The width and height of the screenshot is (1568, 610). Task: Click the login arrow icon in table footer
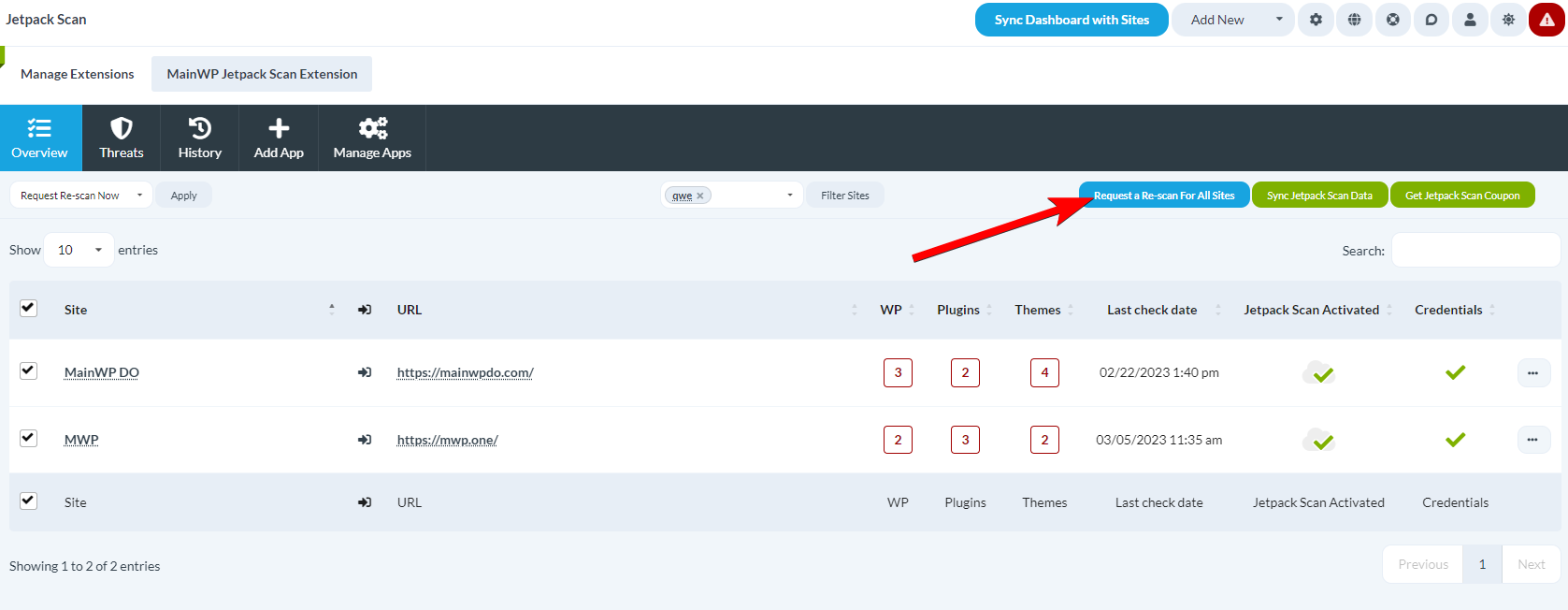coord(365,502)
